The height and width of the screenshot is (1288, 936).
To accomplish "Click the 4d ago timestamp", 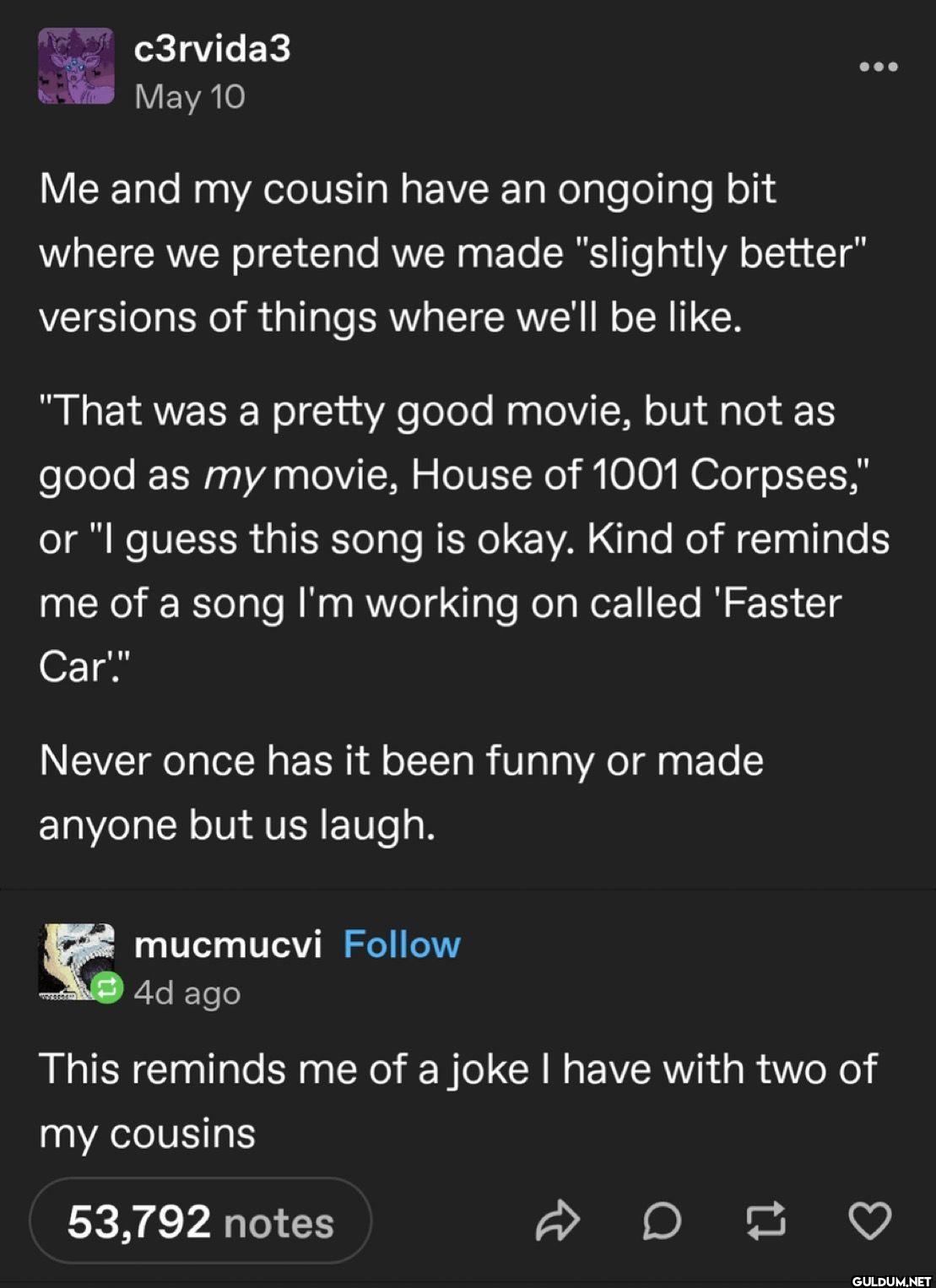I will click(187, 993).
